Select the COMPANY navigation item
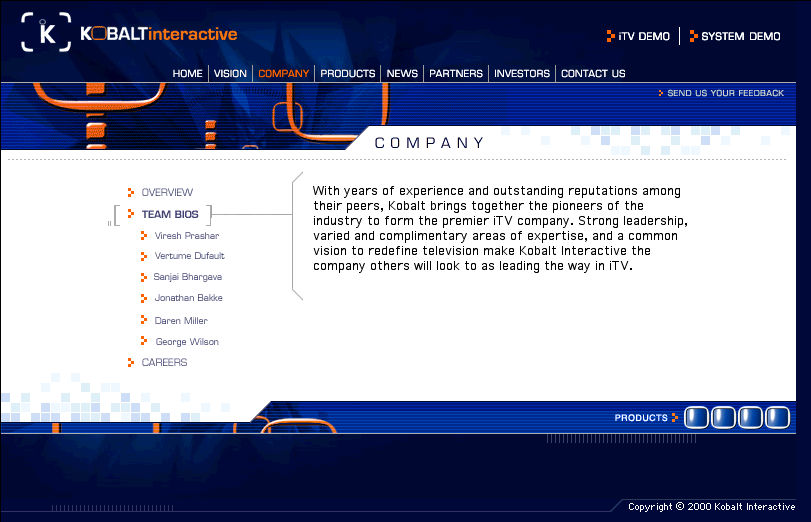The height and width of the screenshot is (522, 811). [283, 73]
